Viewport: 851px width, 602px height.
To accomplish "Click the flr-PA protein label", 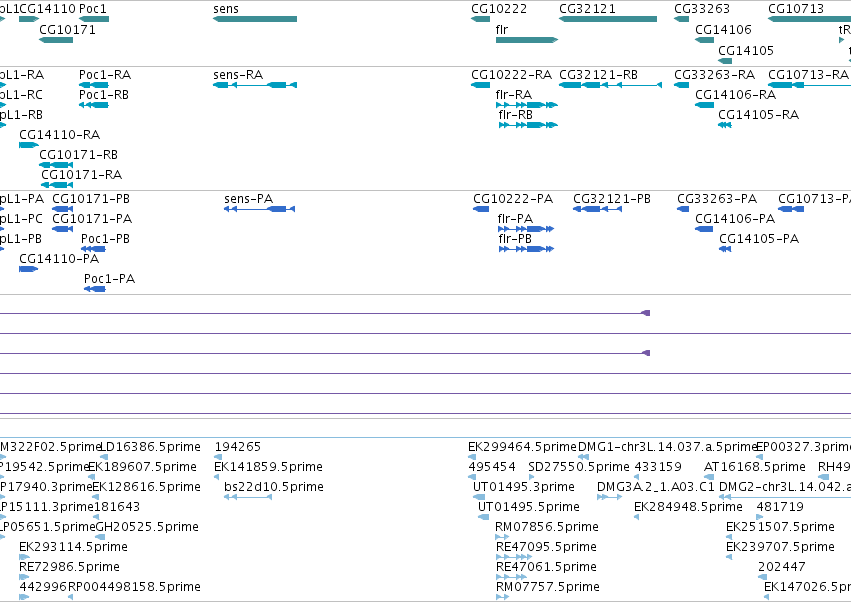I will click(515, 219).
